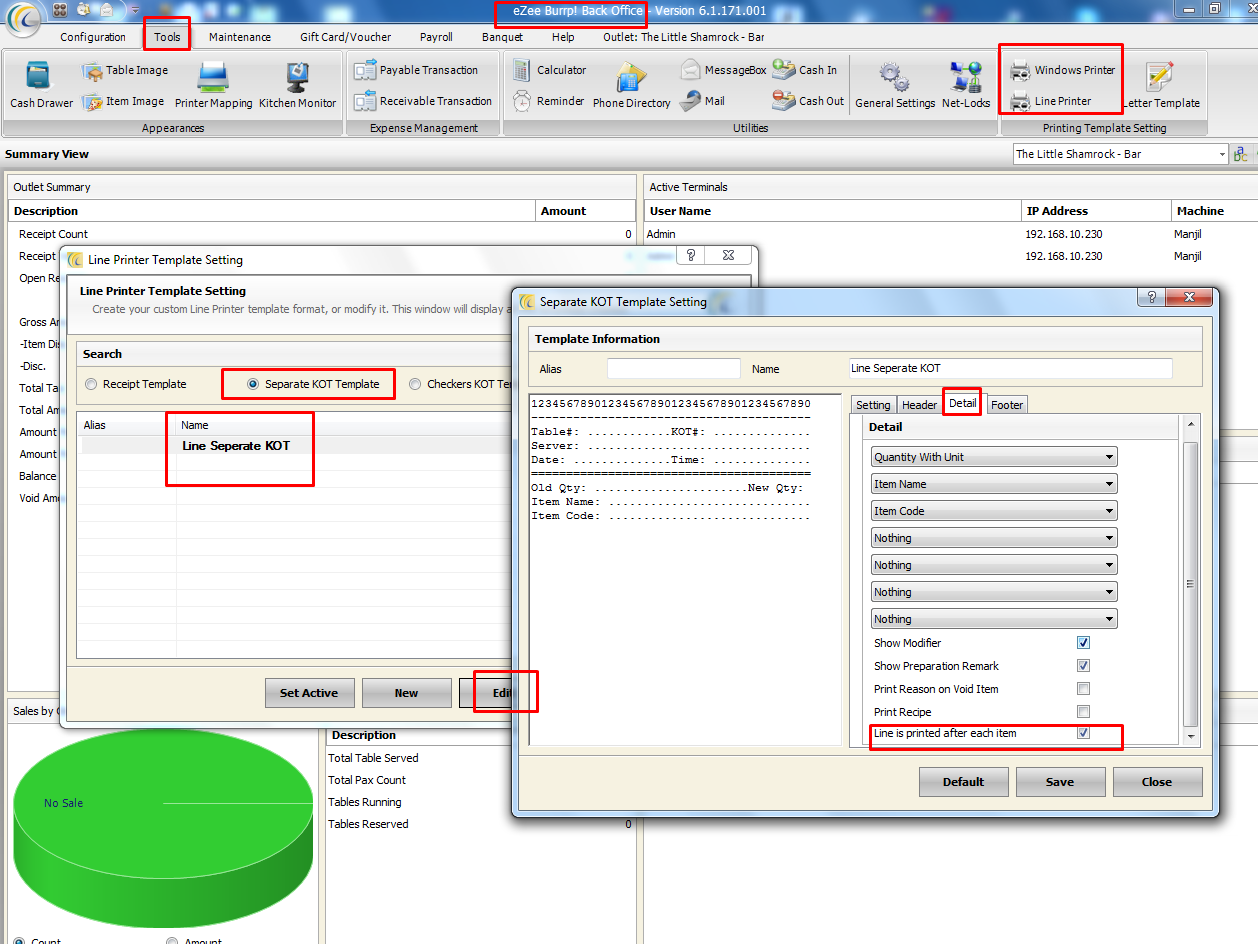Toggle Line is printed after each item
Screen dimensions: 1258x944
tap(1083, 734)
